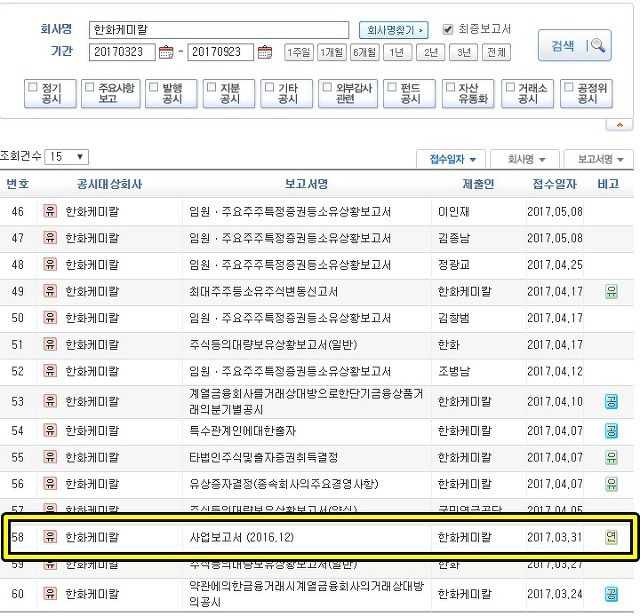Click the 유 market icon in row 46
This screenshot has width=640, height=616.
(x=50, y=211)
